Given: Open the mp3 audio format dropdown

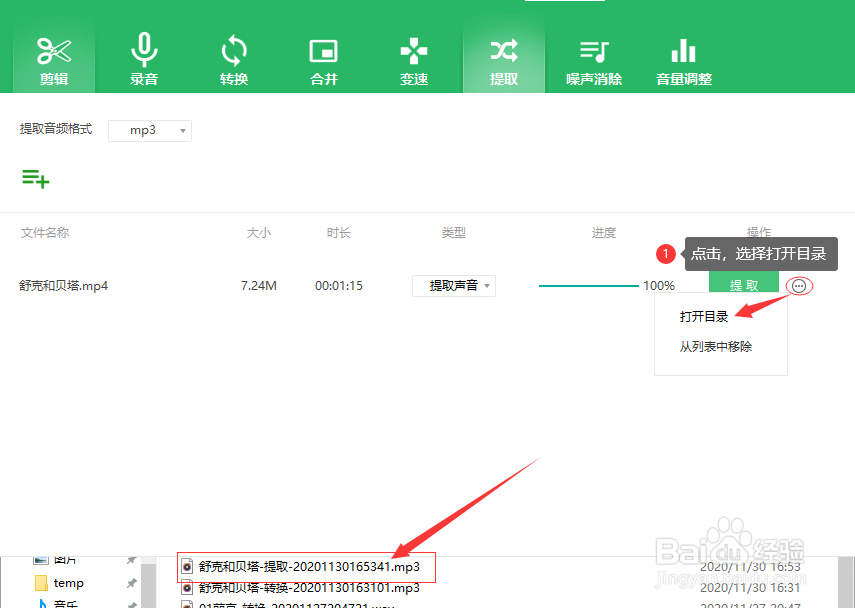Looking at the screenshot, I should point(149,130).
